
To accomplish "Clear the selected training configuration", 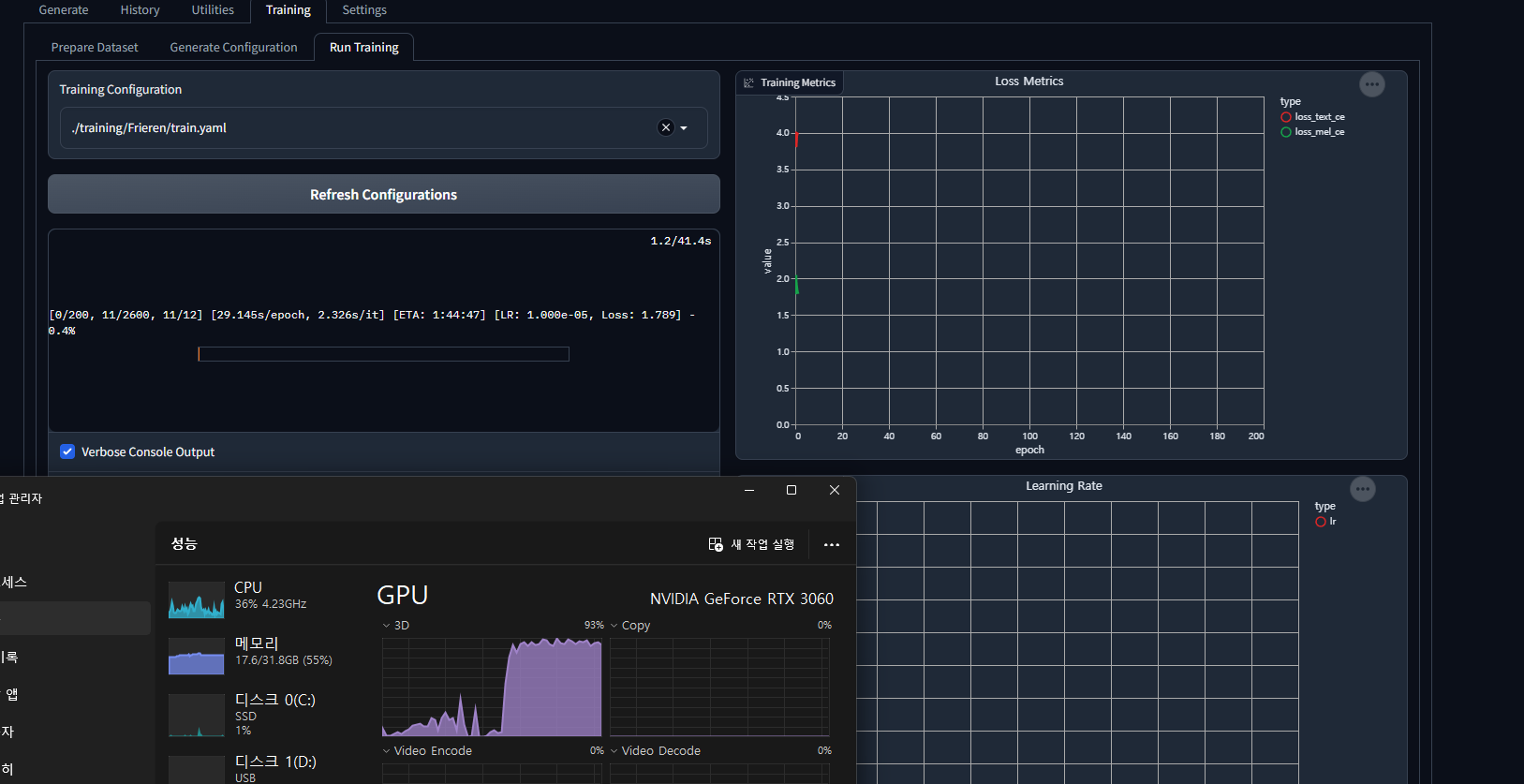I will tap(666, 127).
